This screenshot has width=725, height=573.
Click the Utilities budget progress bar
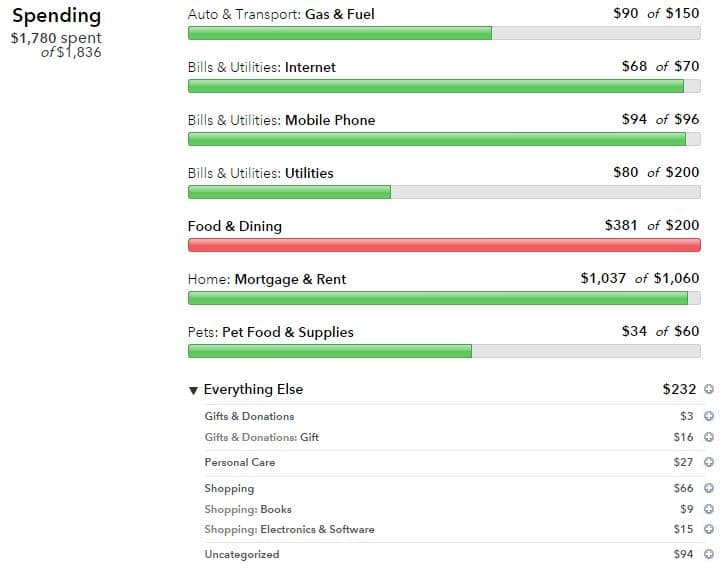point(444,192)
